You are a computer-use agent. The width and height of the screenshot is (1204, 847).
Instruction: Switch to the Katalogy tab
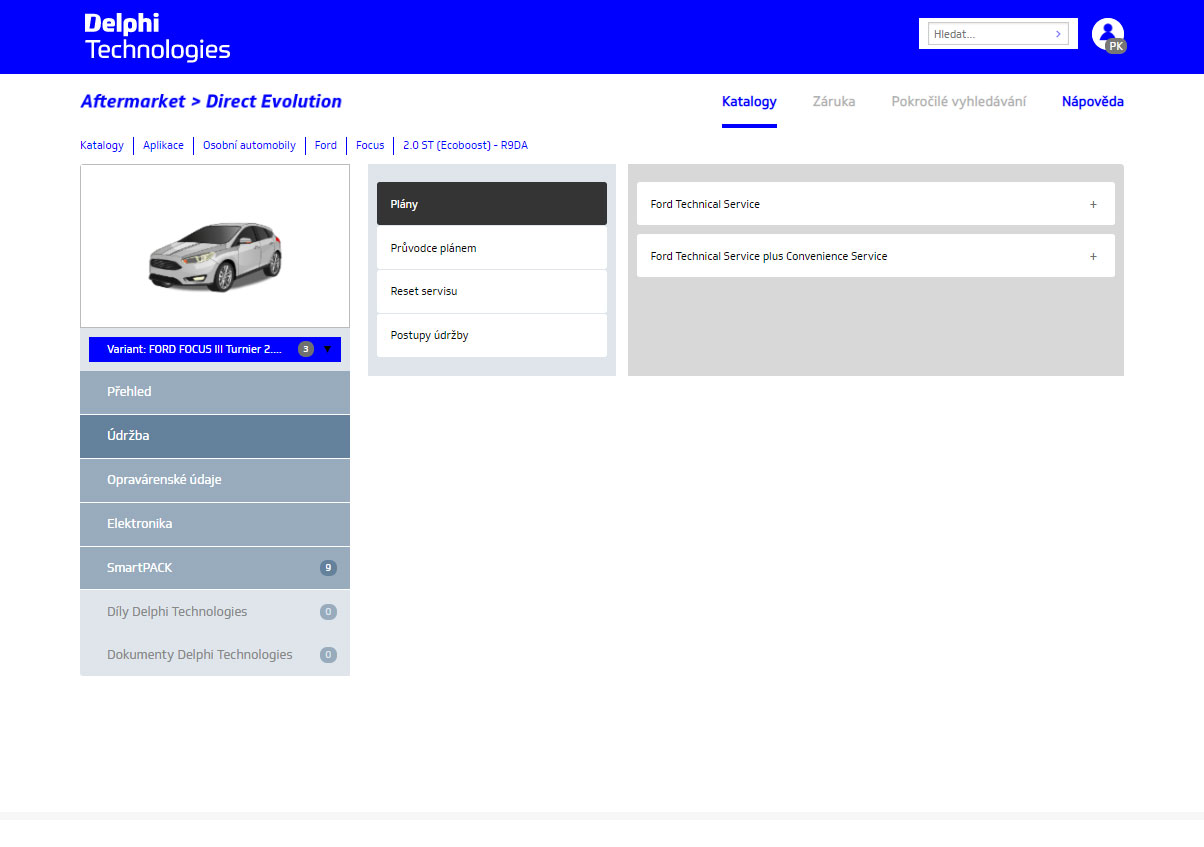tap(749, 101)
